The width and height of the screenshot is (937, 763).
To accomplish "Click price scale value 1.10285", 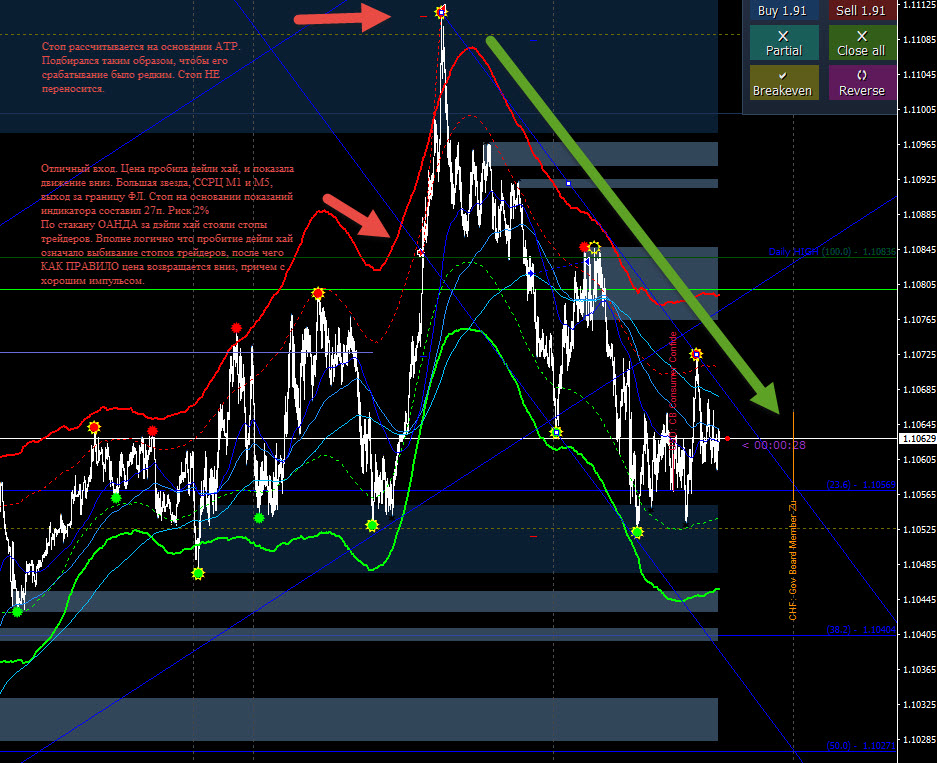I will [918, 740].
